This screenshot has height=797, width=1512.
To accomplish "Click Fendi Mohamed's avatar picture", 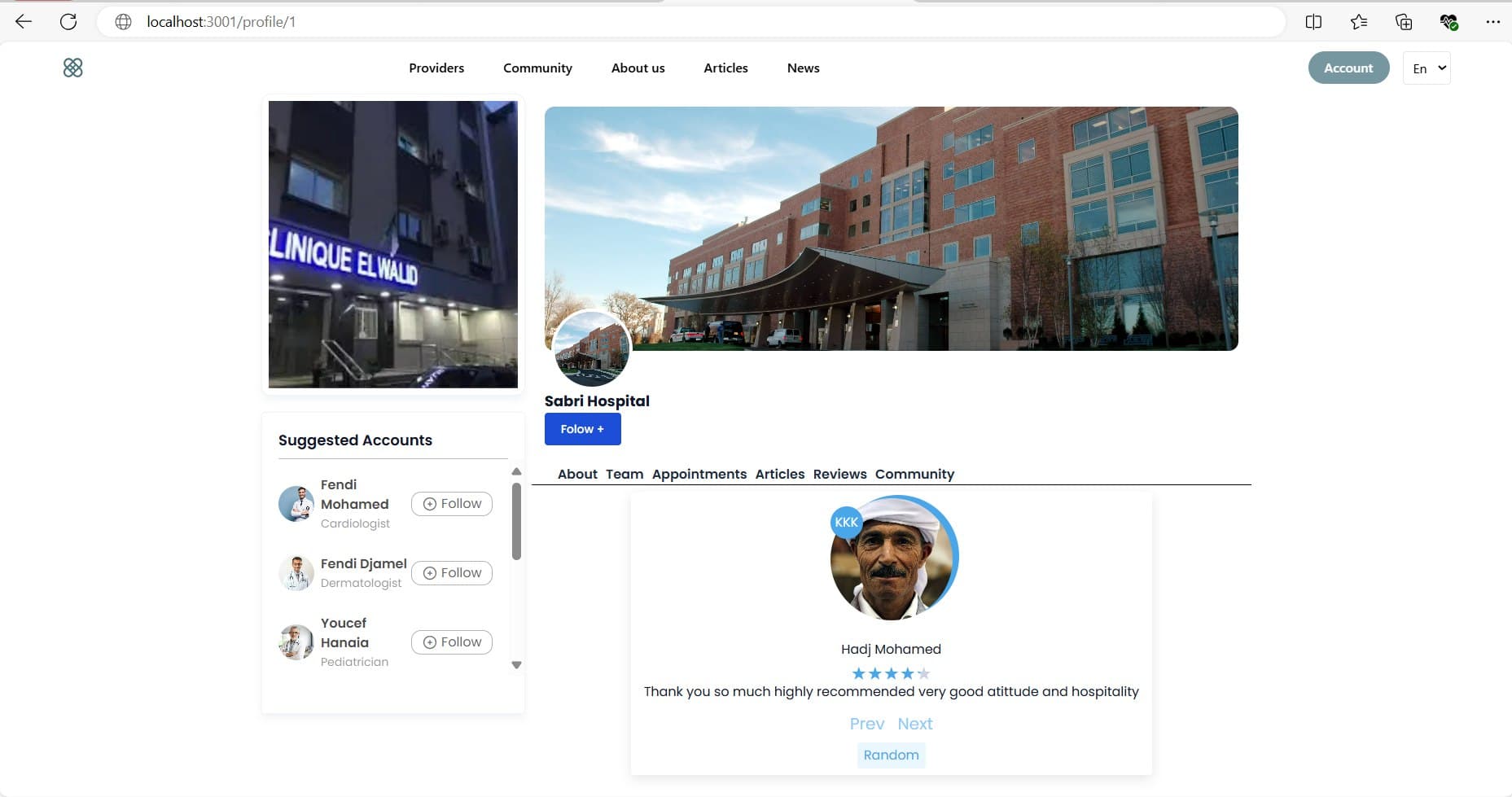I will [x=296, y=504].
